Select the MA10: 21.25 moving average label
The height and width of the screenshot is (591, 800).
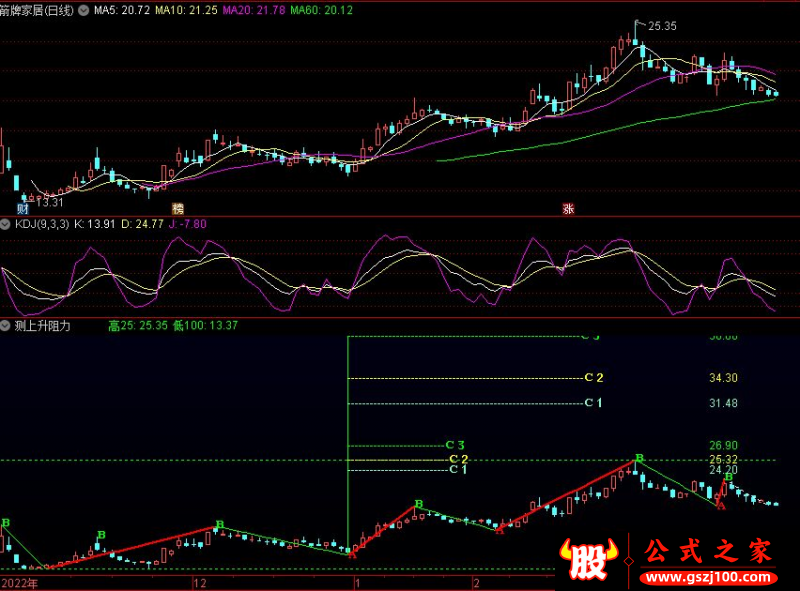pyautogui.click(x=187, y=8)
